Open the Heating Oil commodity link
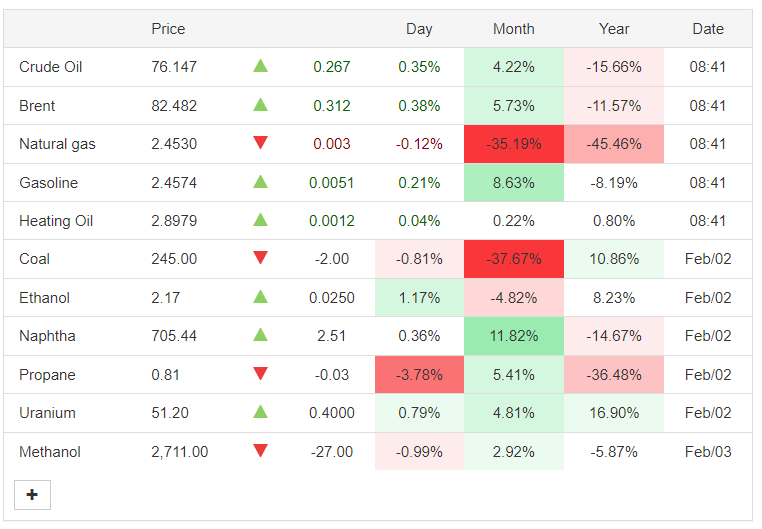Image resolution: width=762 pixels, height=529 pixels. point(56,221)
